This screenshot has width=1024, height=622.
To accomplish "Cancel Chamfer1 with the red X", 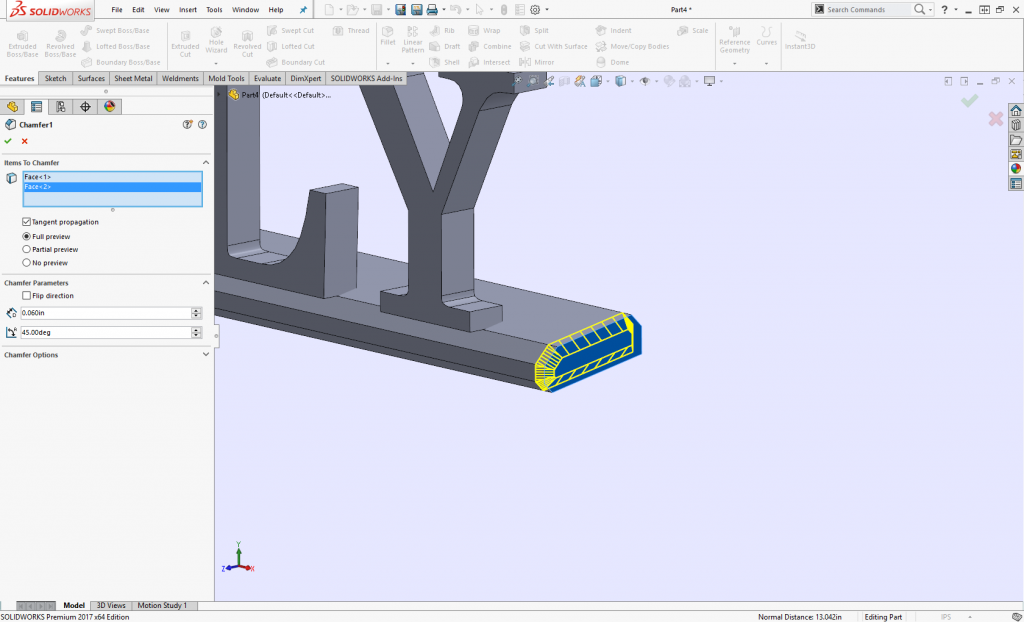I will pyautogui.click(x=25, y=141).
